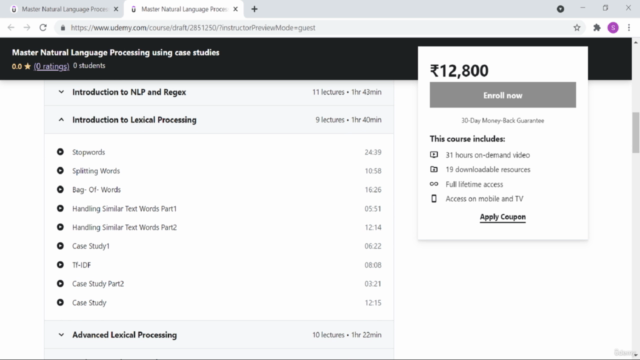Close the active second browser tab
Viewport: 640px width, 360px height.
236,9
